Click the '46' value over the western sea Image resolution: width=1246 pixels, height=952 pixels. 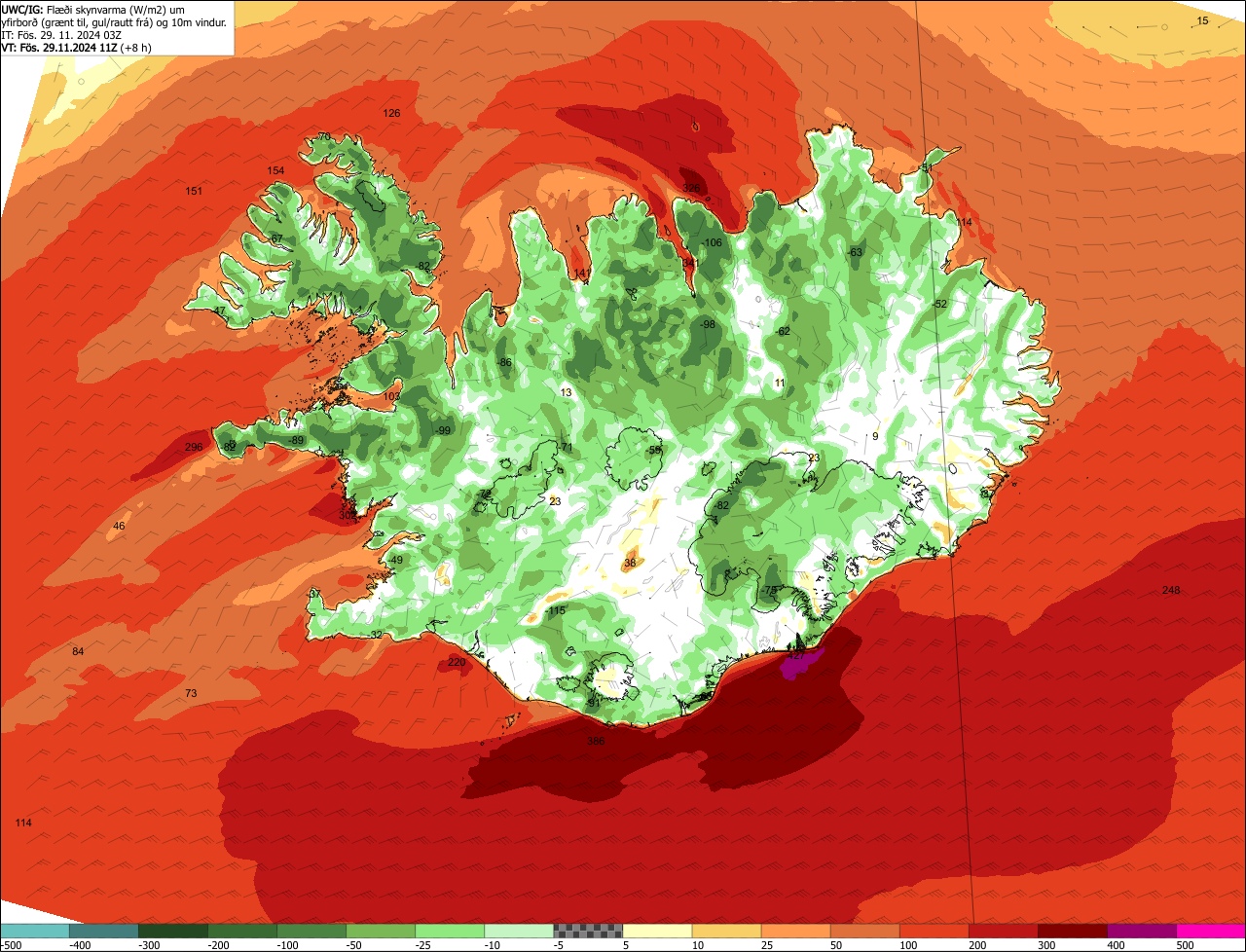(119, 526)
